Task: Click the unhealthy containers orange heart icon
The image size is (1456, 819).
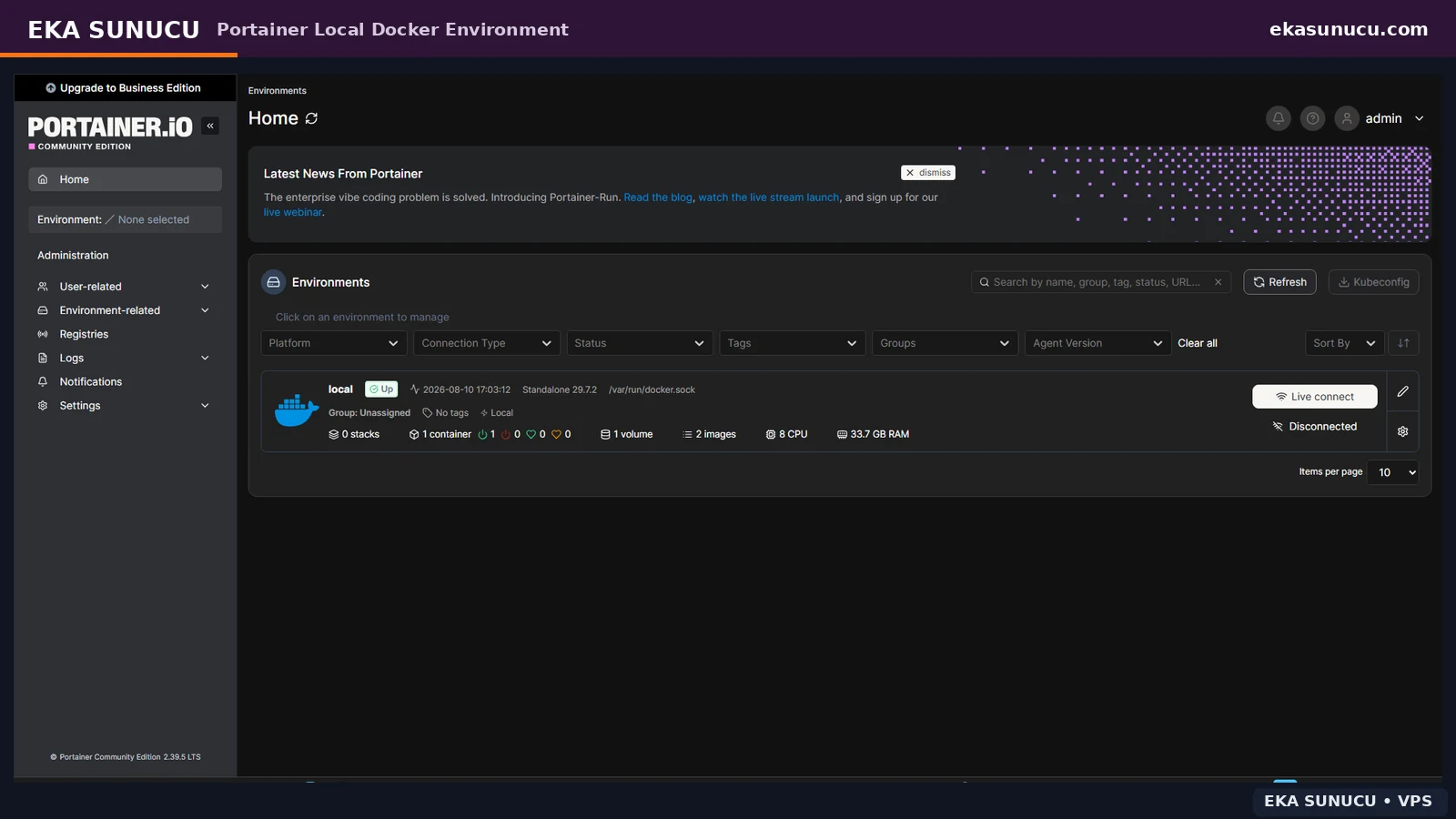Action: (x=556, y=435)
